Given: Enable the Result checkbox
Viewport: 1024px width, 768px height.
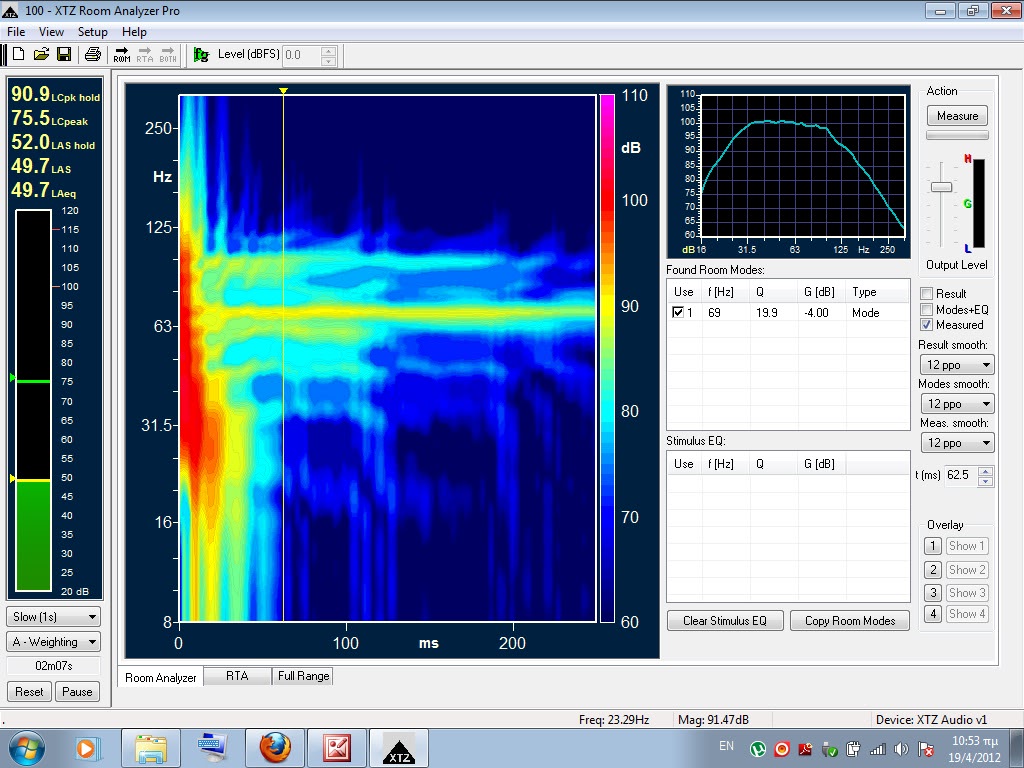Looking at the screenshot, I should click(927, 294).
